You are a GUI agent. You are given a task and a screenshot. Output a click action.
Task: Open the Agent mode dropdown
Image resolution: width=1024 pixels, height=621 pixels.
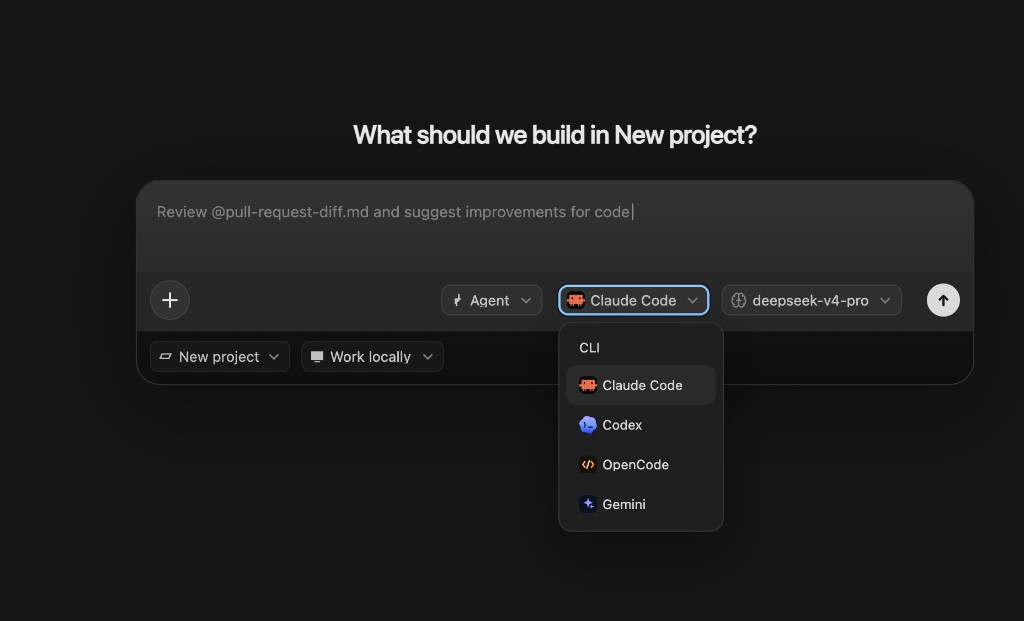pyautogui.click(x=492, y=300)
